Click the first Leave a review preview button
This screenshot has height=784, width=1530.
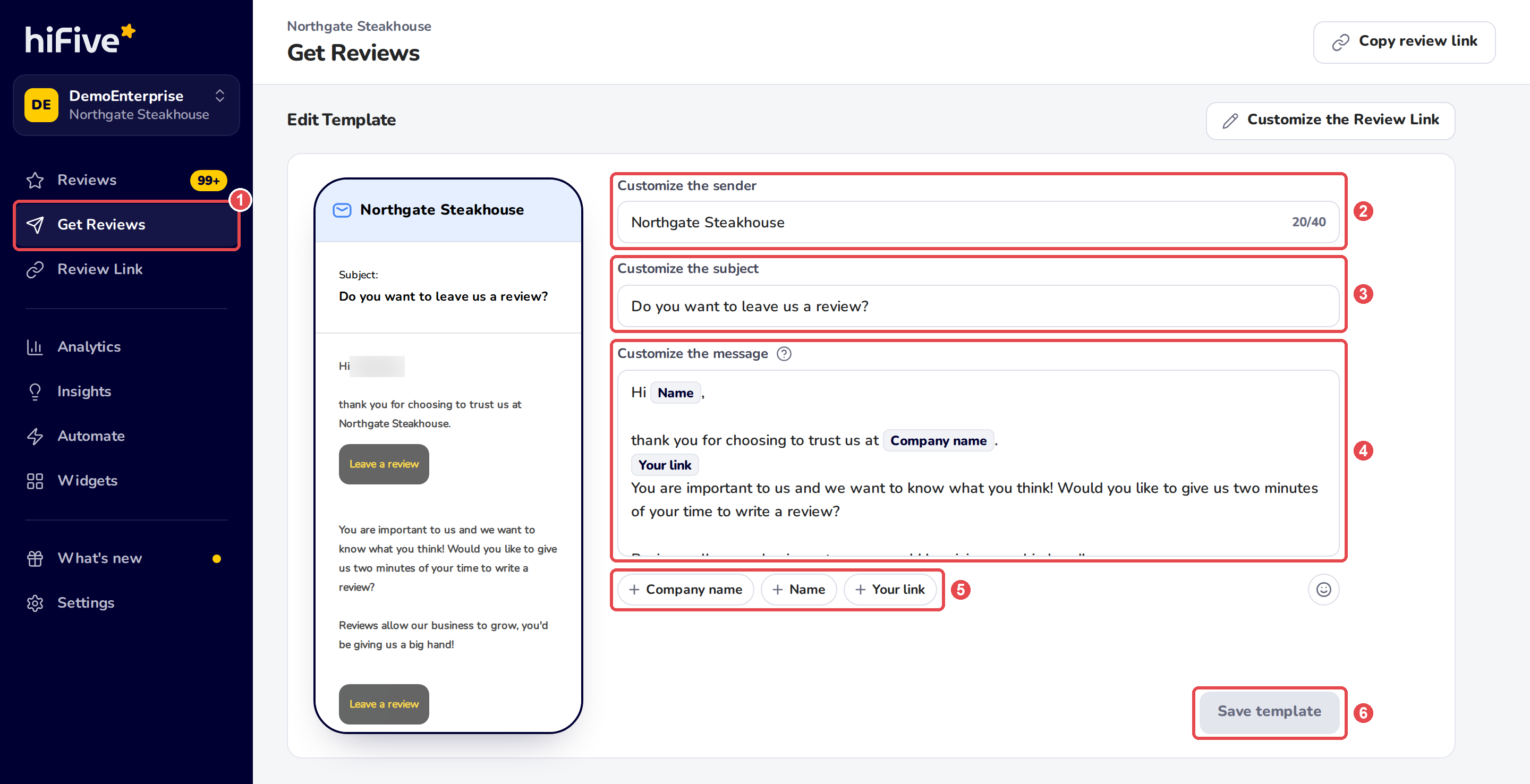tap(384, 464)
